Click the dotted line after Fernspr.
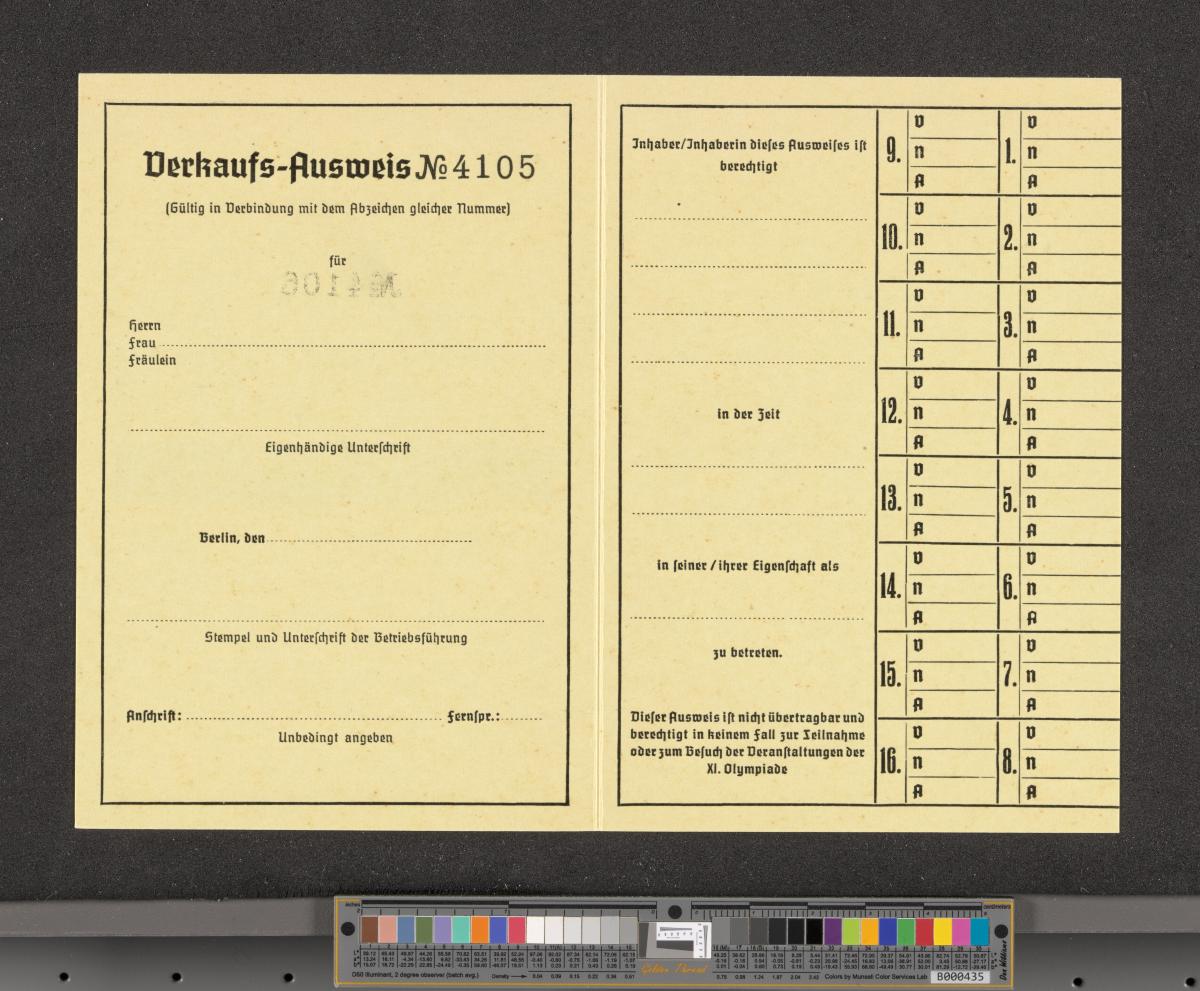 524,718
